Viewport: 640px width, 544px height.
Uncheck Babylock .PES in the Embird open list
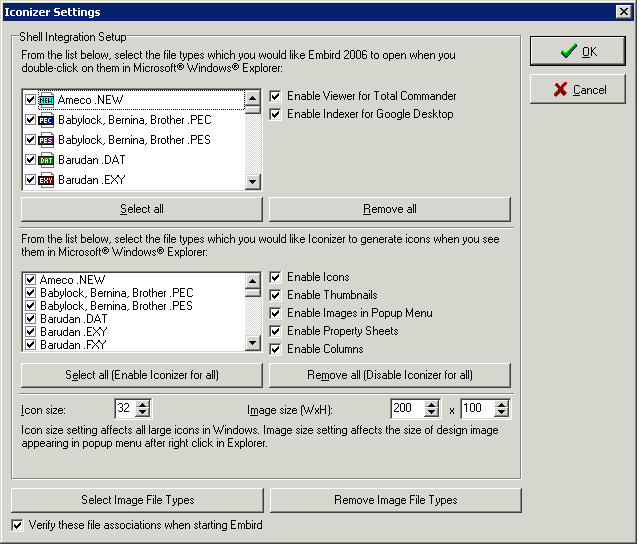coord(30,140)
